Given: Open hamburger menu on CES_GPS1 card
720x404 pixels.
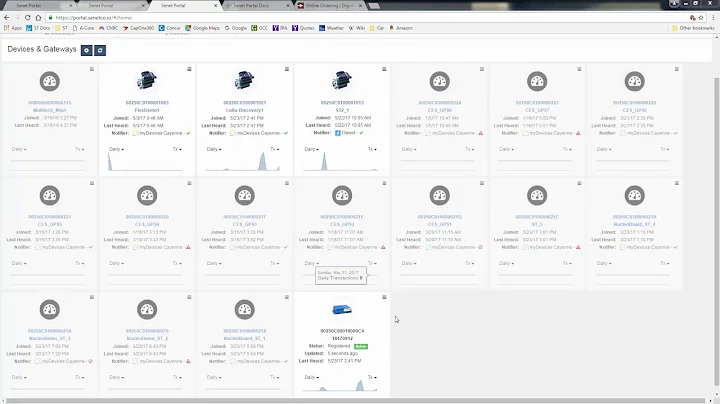Looking at the screenshot, I should click(482, 183).
